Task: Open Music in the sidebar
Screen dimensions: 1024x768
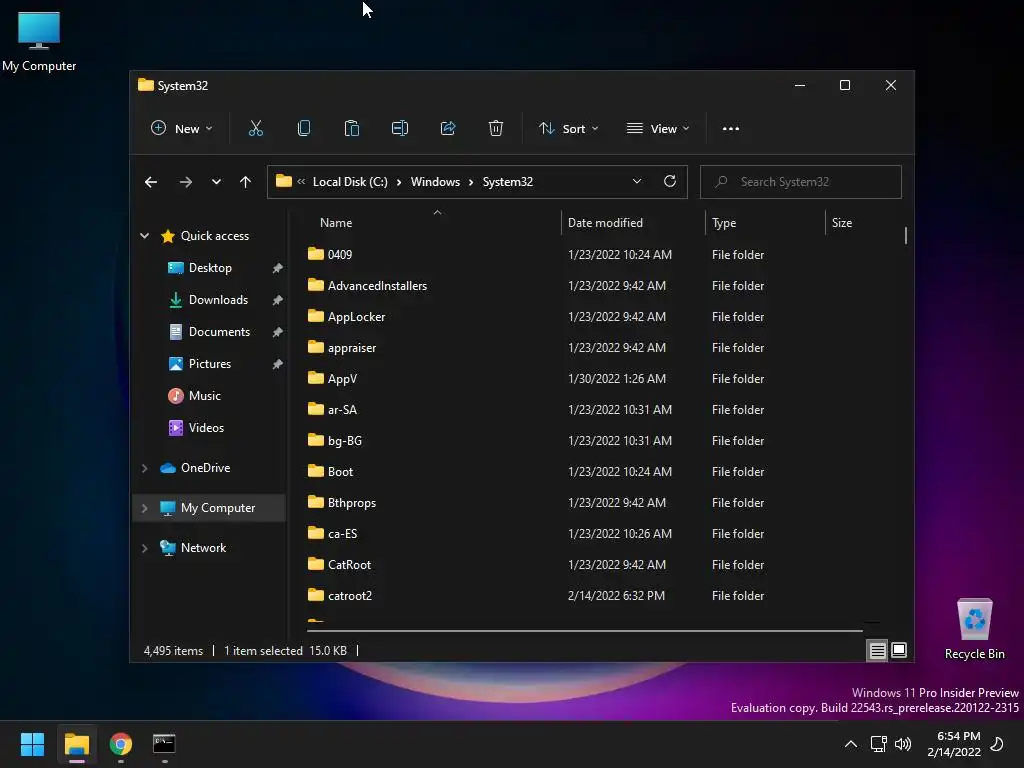Action: tap(204, 396)
